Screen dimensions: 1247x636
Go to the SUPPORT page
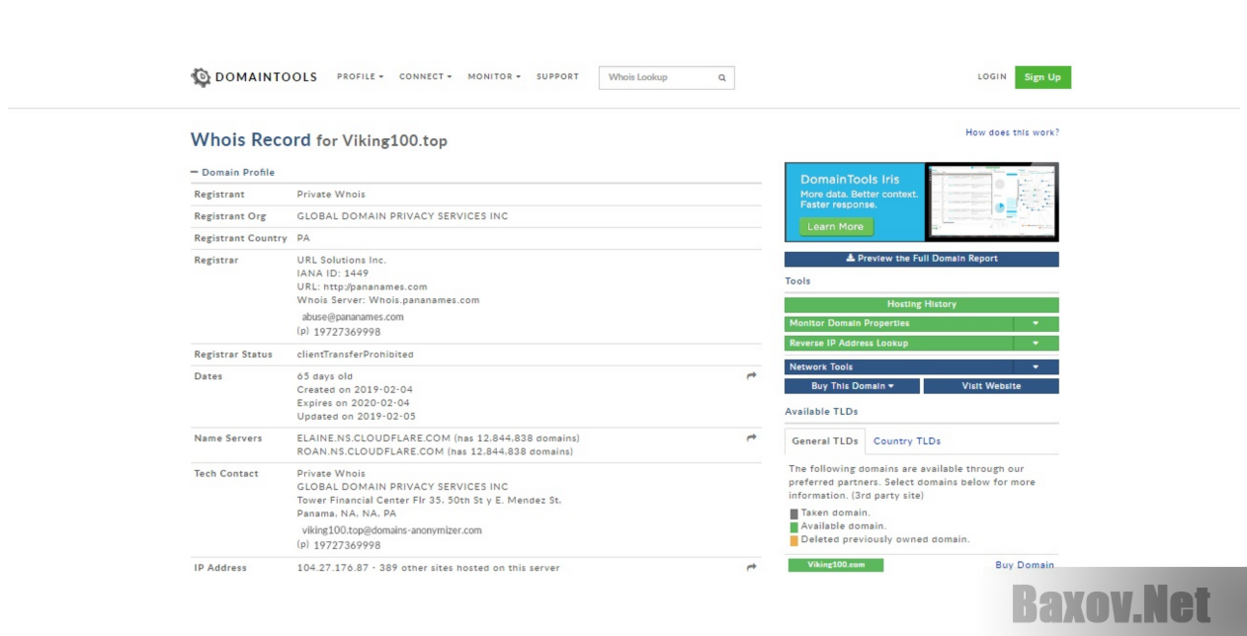pyautogui.click(x=557, y=77)
